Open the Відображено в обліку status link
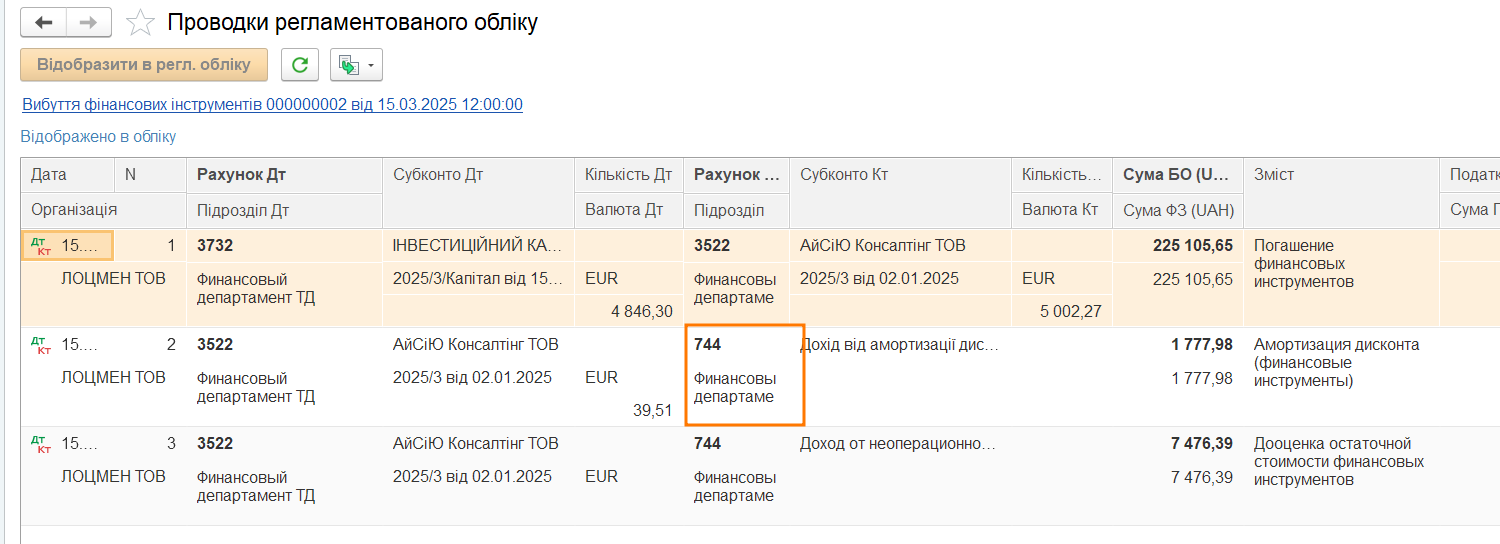Image resolution: width=1500 pixels, height=544 pixels. tap(98, 137)
